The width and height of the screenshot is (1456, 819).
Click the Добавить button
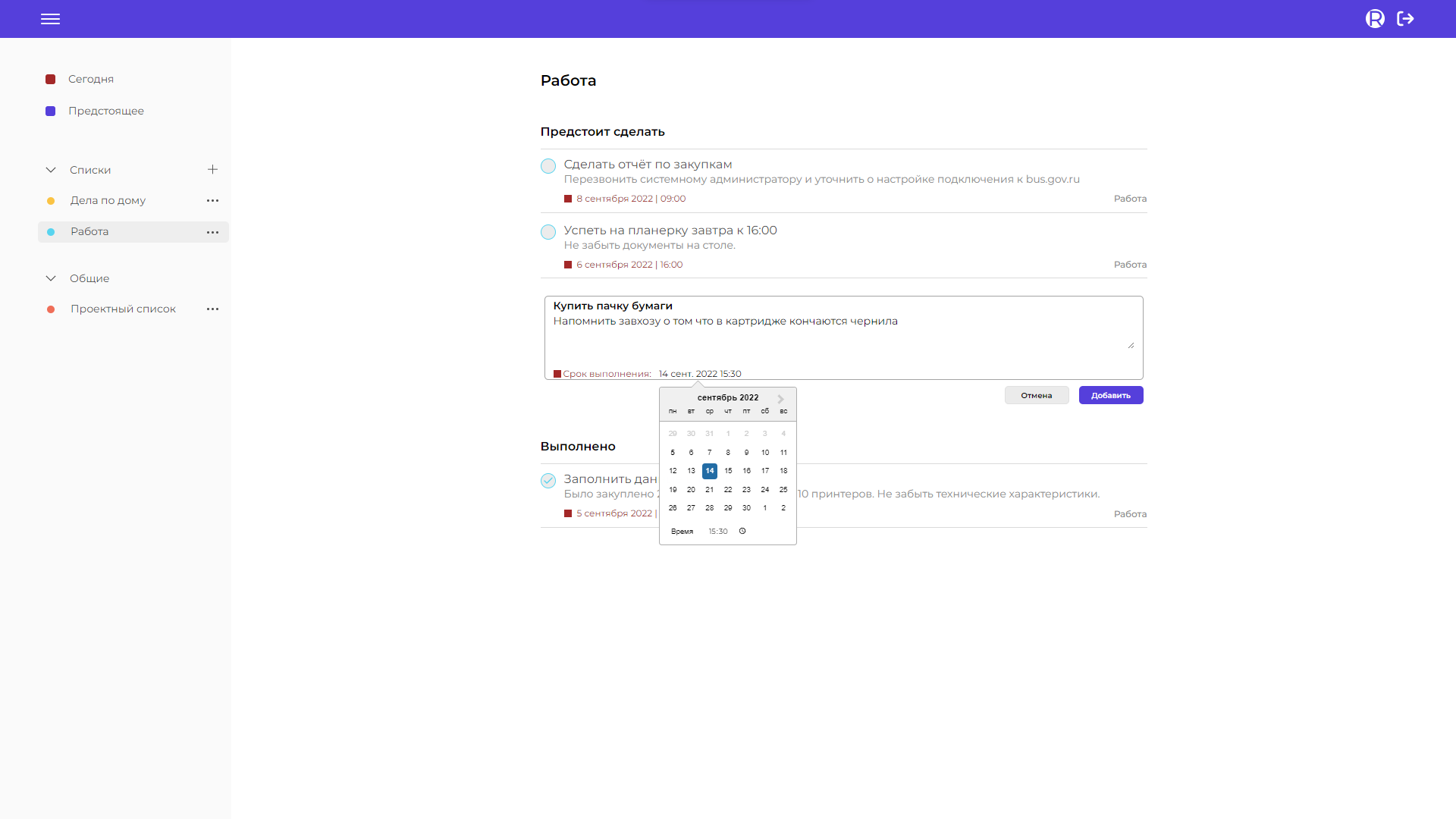[x=1111, y=395]
